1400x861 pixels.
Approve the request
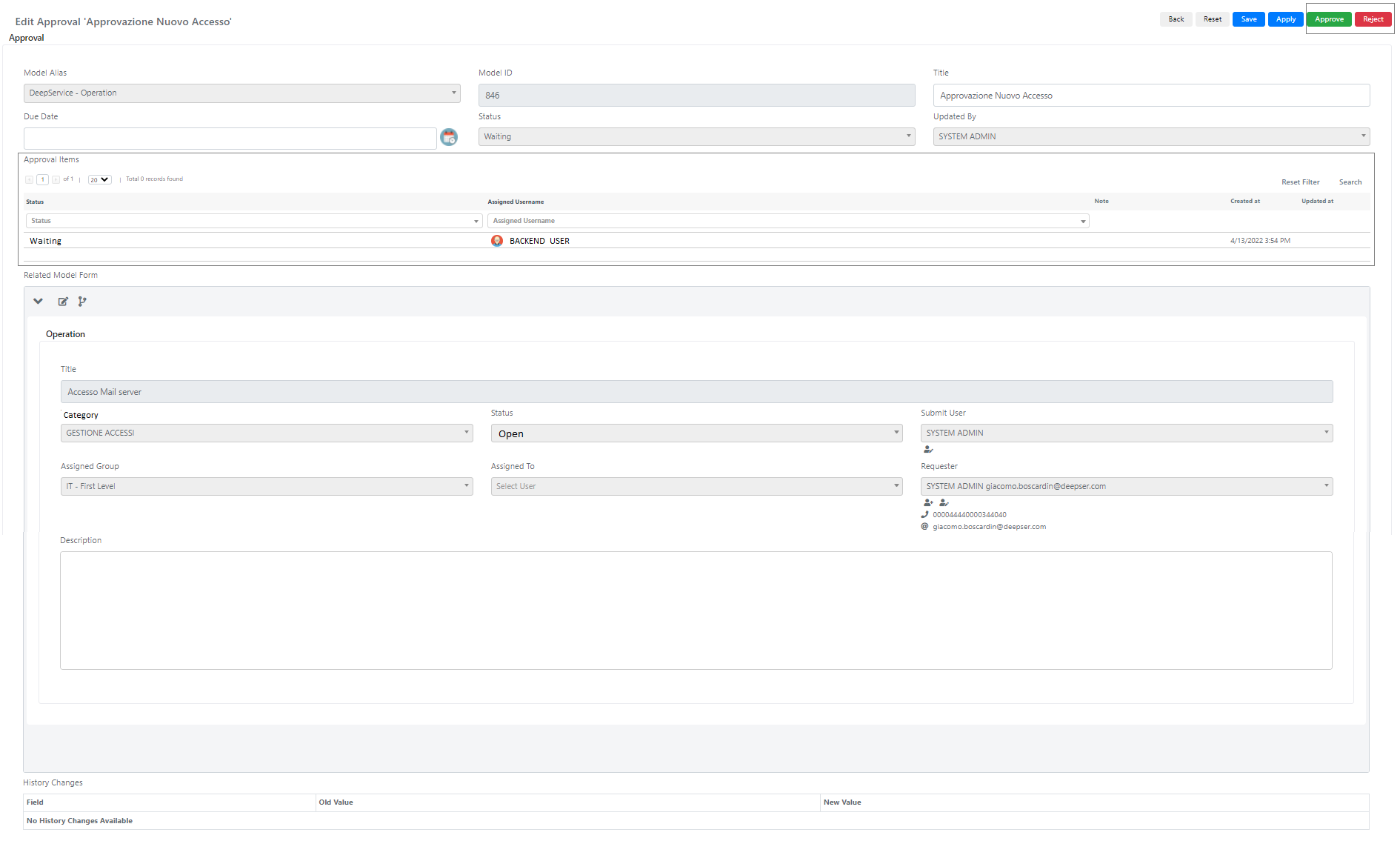coord(1330,19)
